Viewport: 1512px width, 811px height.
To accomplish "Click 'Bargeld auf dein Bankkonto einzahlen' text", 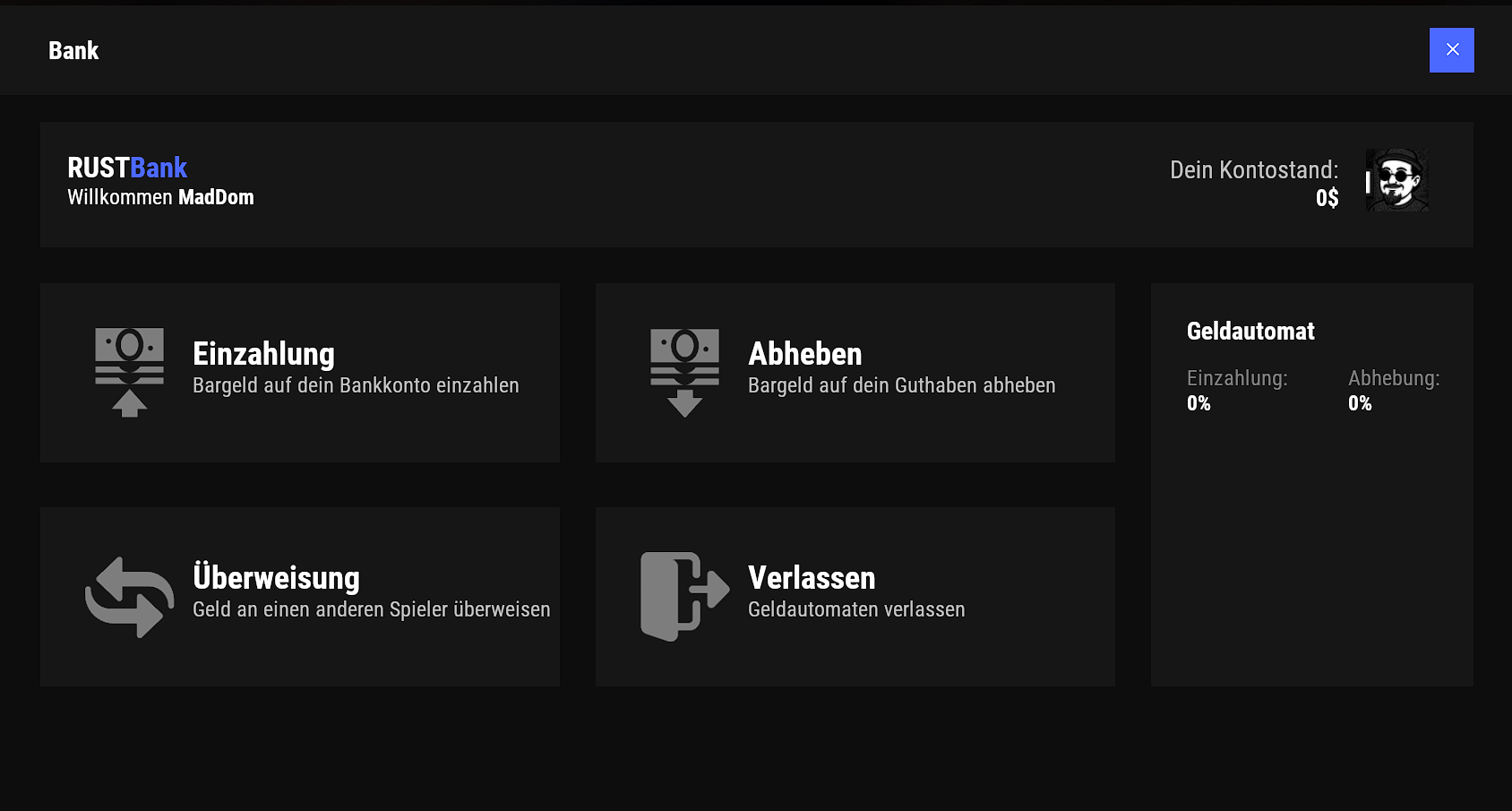I will (x=356, y=385).
